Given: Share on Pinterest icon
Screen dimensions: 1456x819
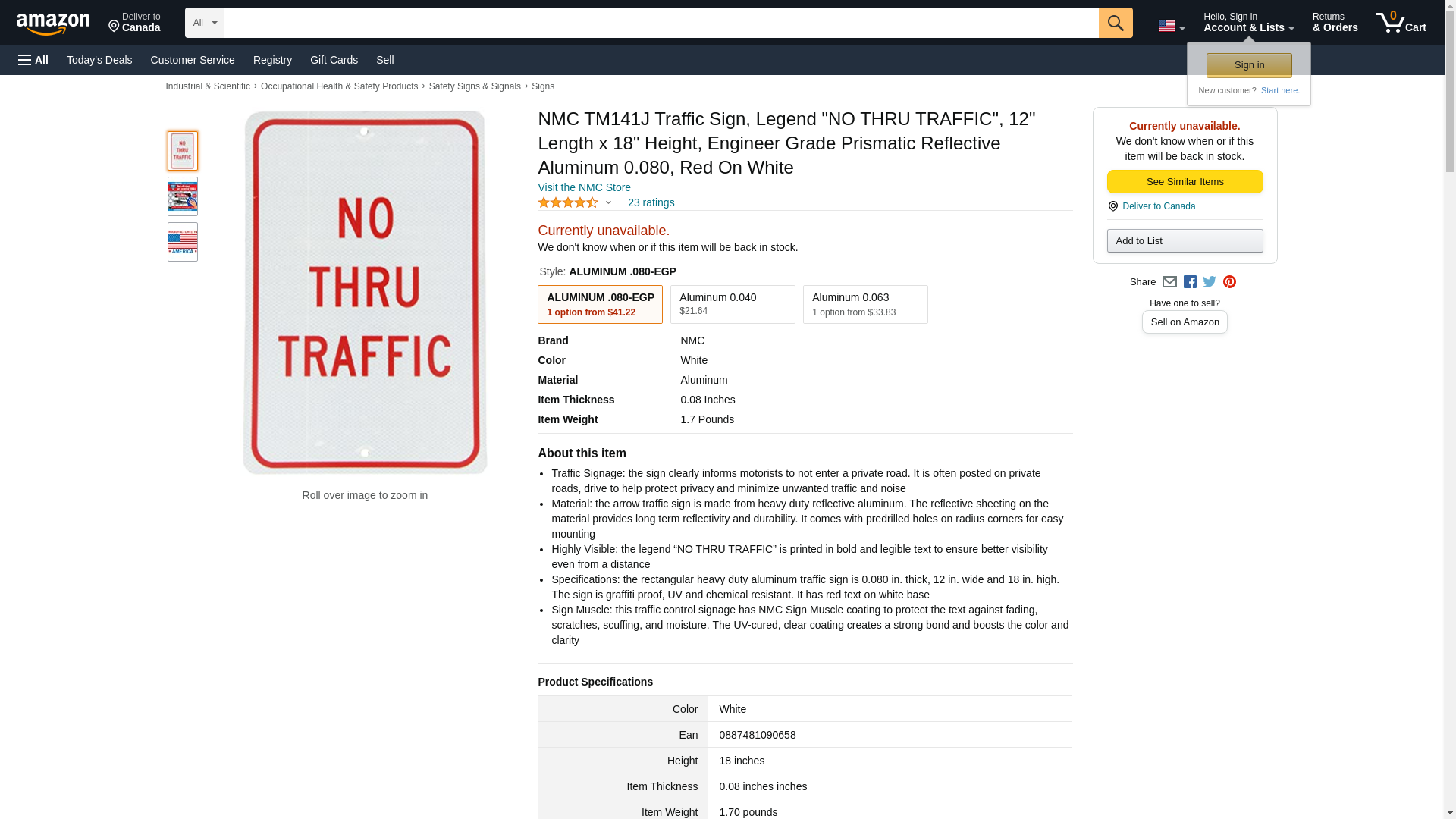Looking at the screenshot, I should coord(1229,282).
